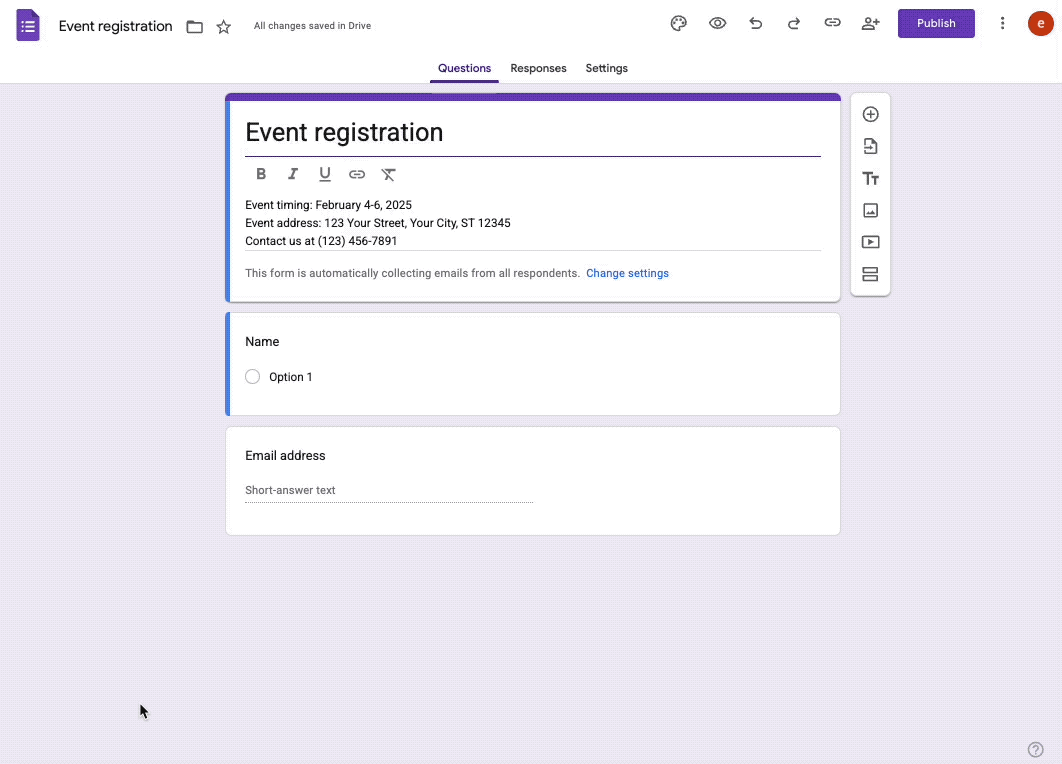Open the add collaborators icon
The height and width of the screenshot is (764, 1062).
pyautogui.click(x=870, y=23)
